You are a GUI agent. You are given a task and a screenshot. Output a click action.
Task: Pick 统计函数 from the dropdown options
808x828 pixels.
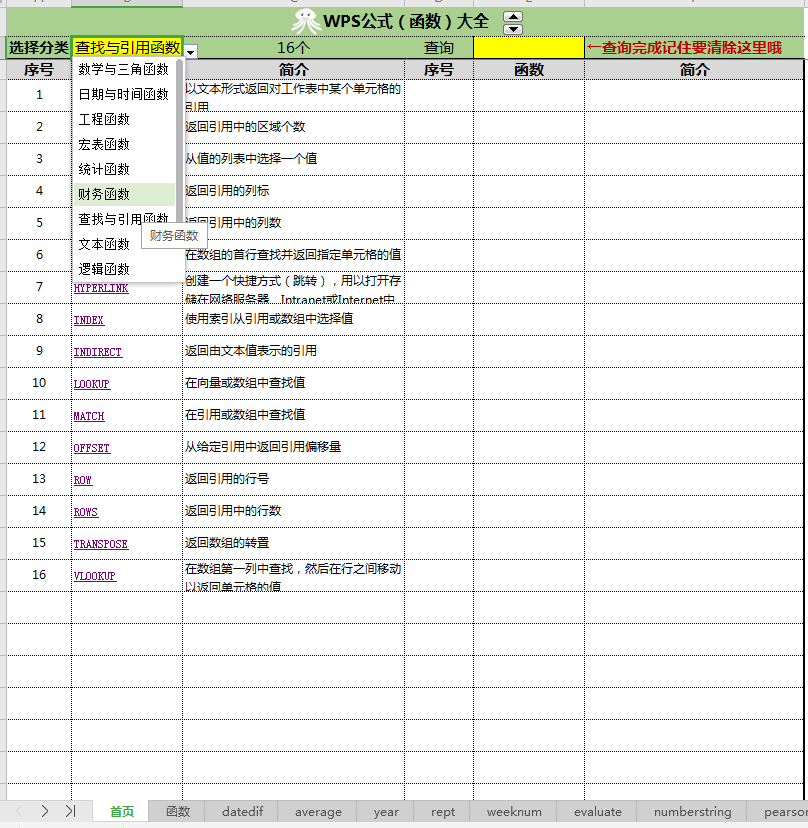[124, 169]
